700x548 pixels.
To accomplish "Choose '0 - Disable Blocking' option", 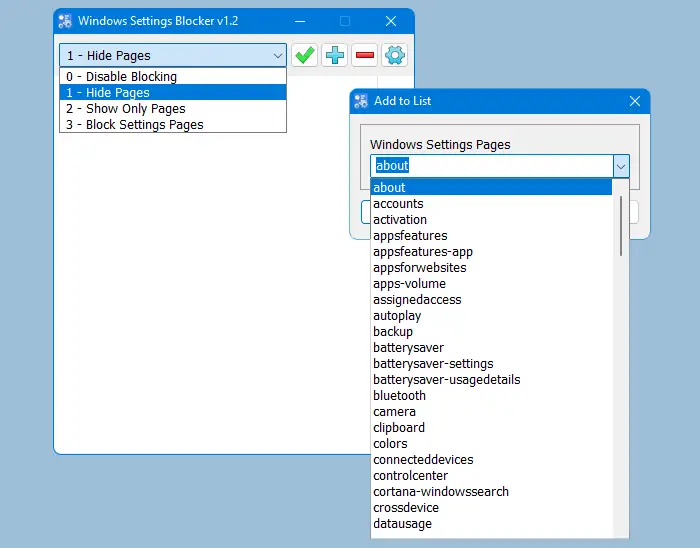I will (173, 76).
